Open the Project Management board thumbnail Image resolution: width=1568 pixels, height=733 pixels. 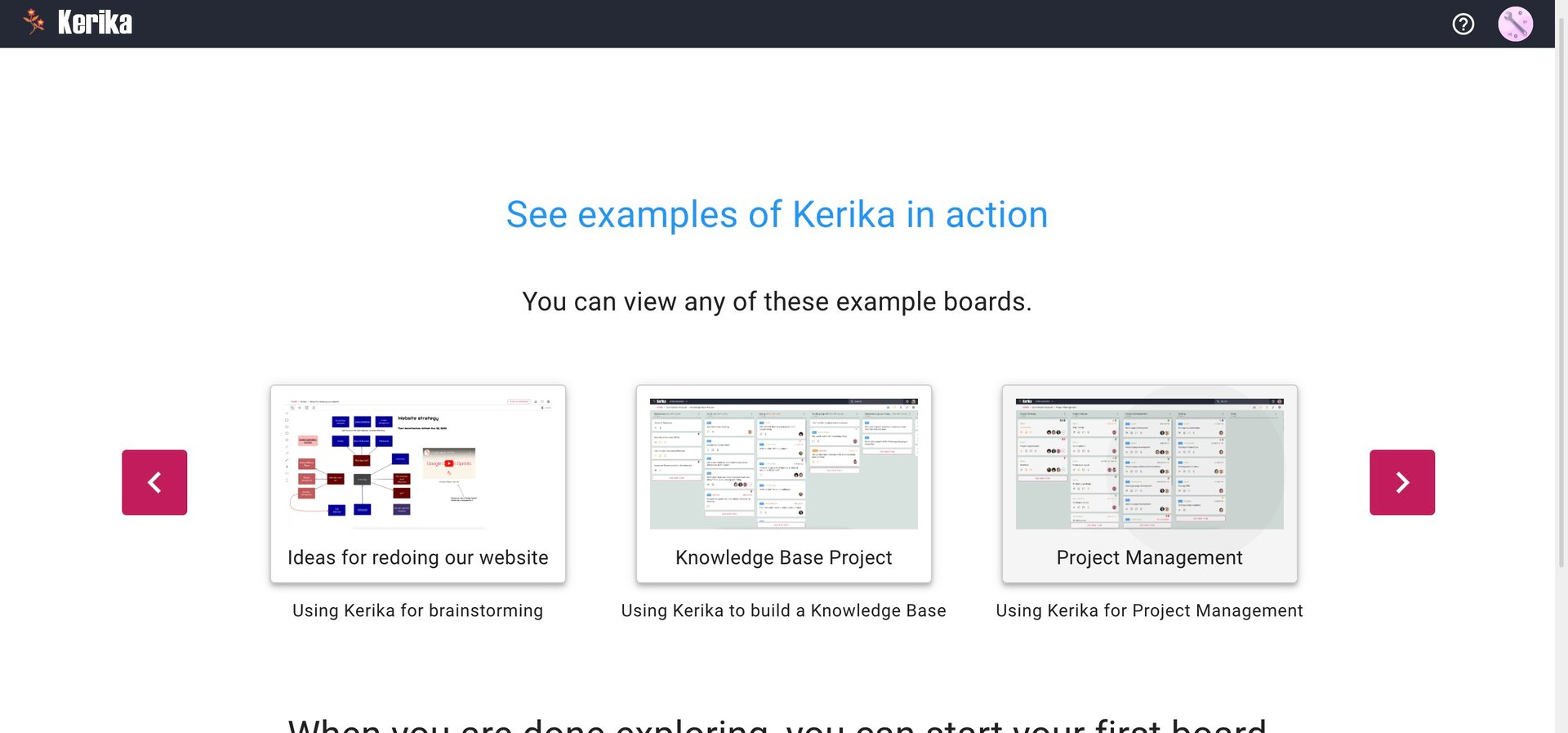click(1150, 464)
